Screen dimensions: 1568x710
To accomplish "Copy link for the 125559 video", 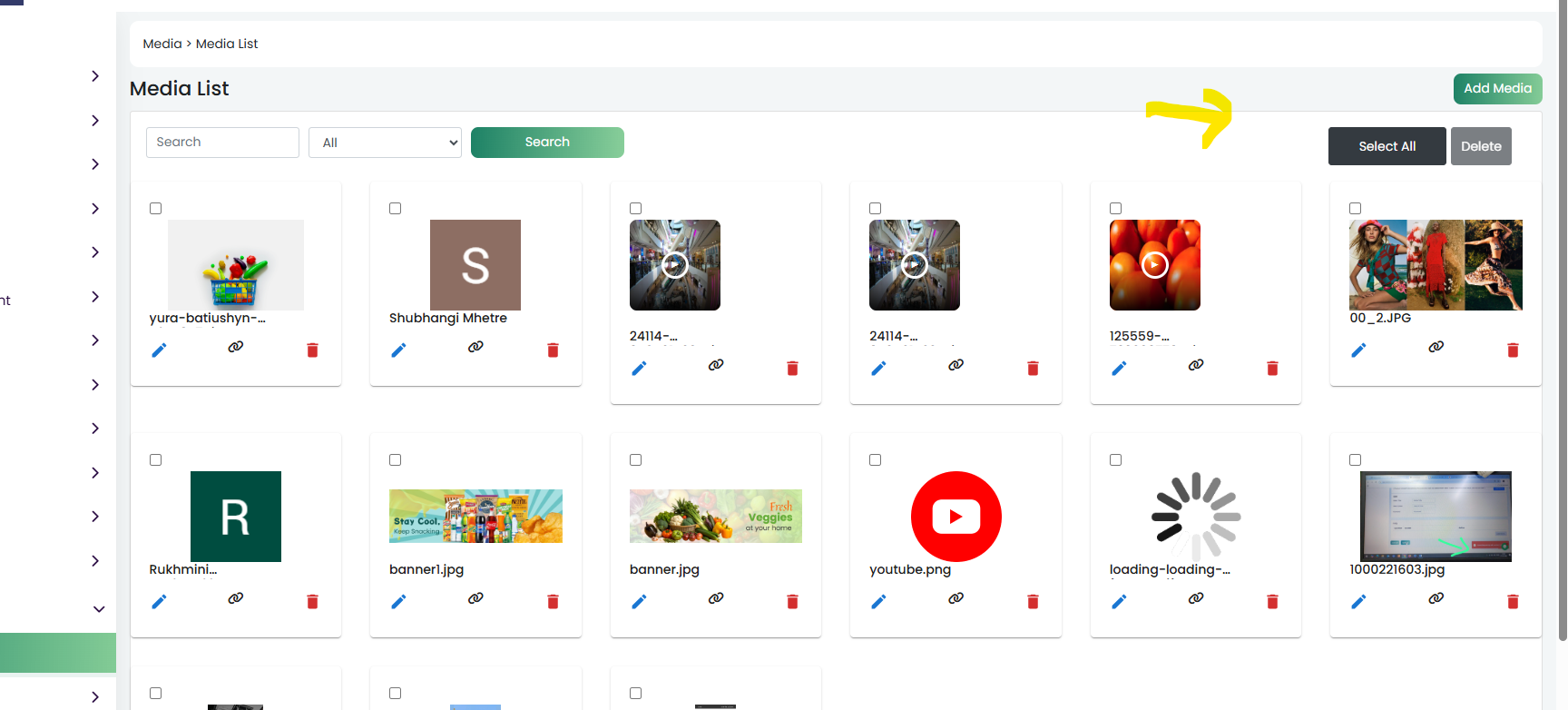I will pyautogui.click(x=1196, y=365).
